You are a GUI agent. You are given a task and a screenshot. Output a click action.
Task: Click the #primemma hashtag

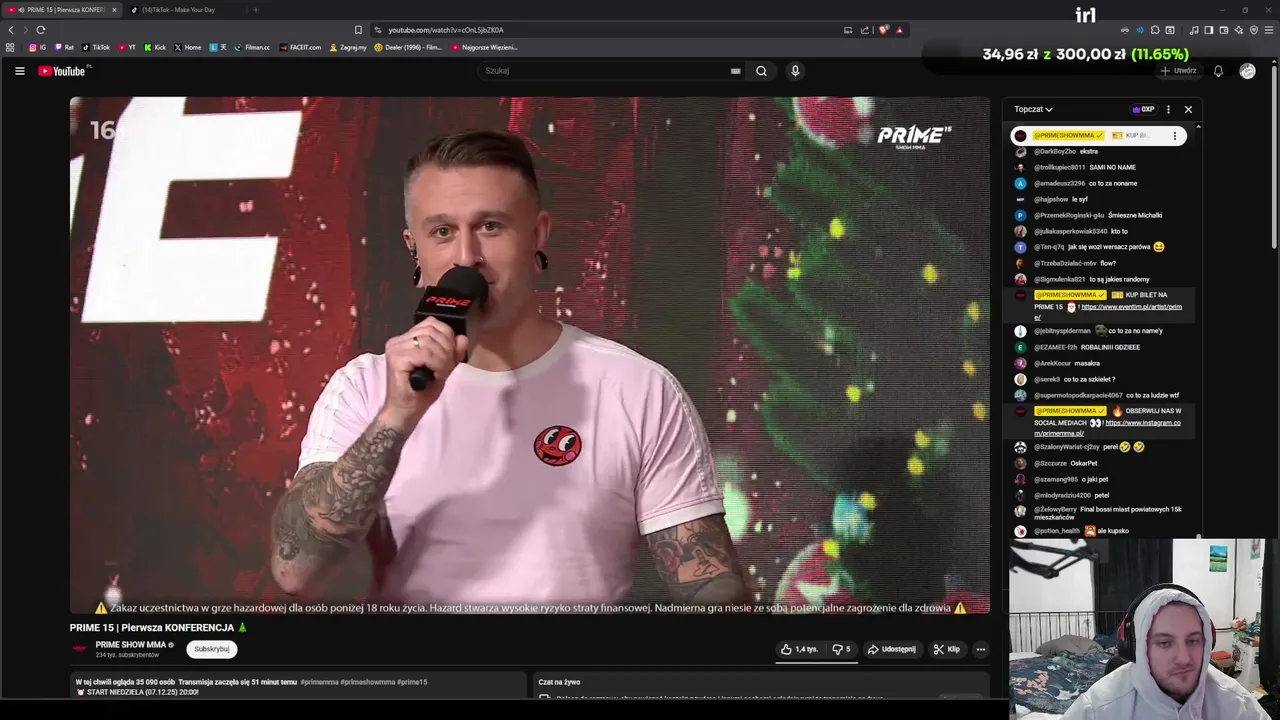(x=319, y=682)
